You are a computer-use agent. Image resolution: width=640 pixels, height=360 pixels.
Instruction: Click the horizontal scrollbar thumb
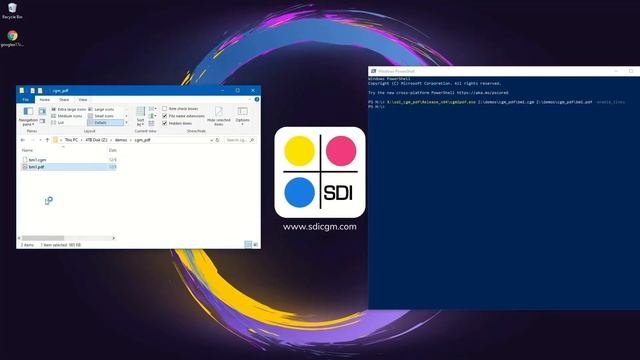coord(43,238)
